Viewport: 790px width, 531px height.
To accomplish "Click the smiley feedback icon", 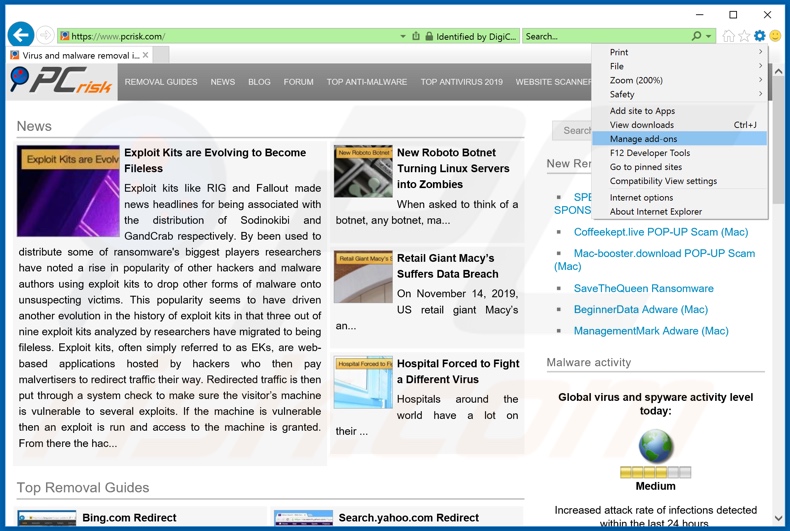I will tap(775, 36).
